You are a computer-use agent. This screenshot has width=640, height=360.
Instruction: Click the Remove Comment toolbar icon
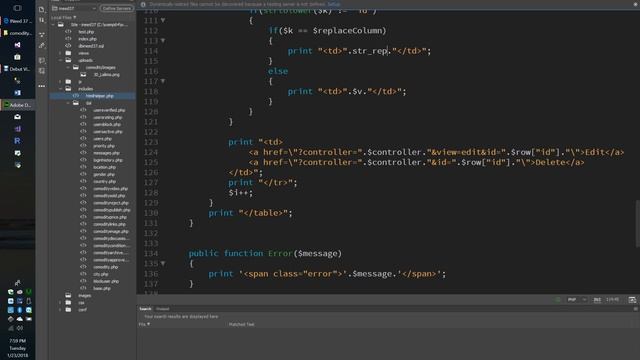point(42,71)
